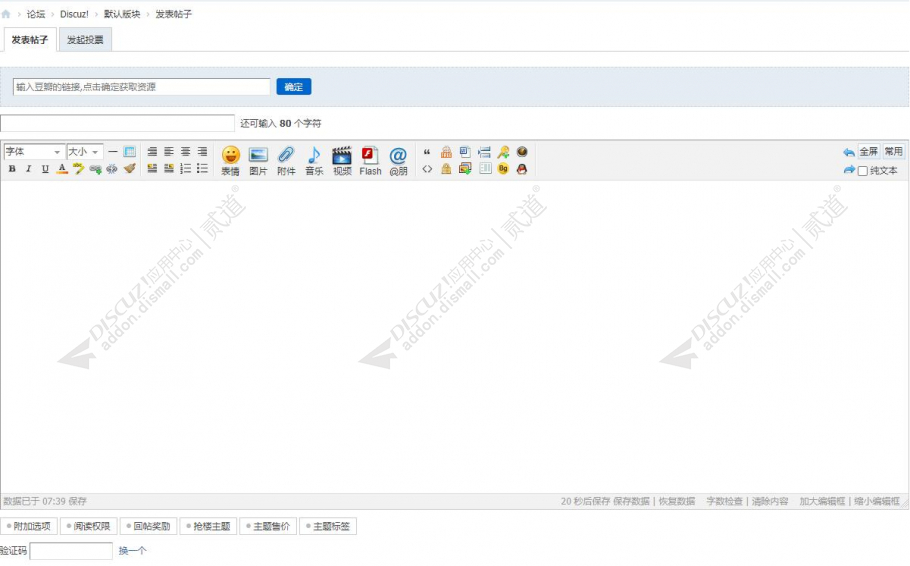Insert a table into the post
The height and width of the screenshot is (566, 910).
pos(129,152)
